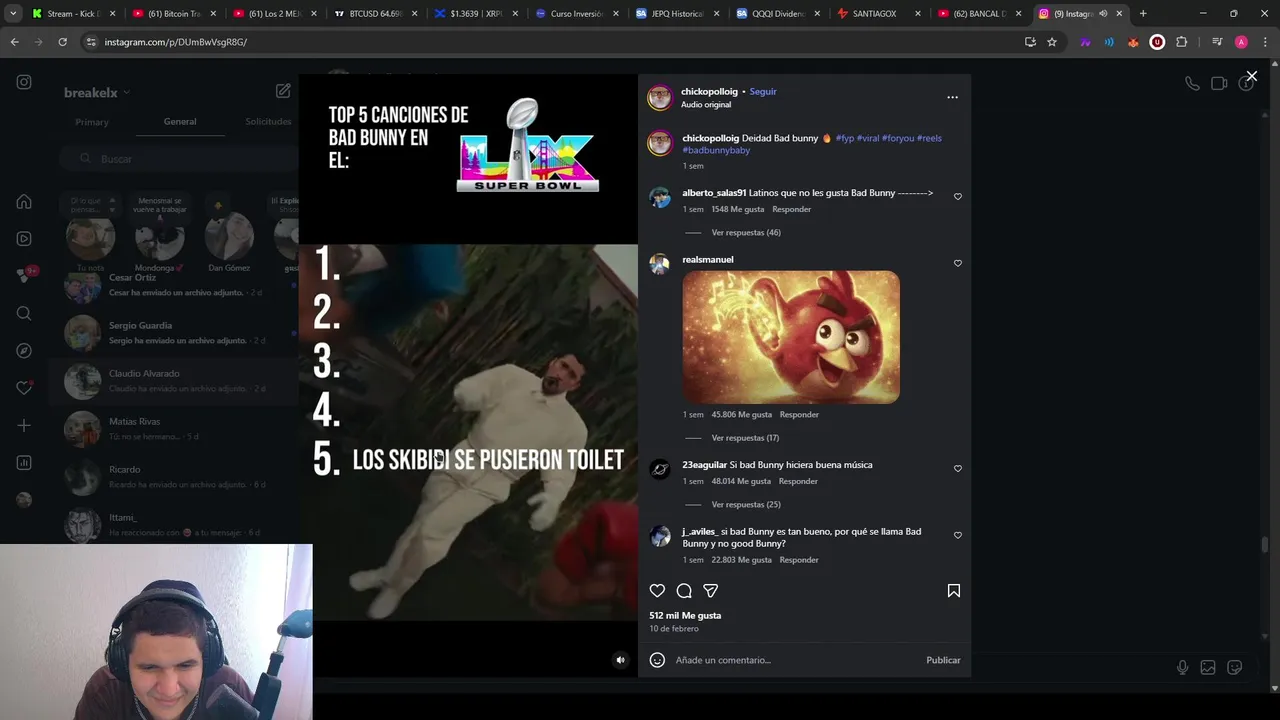This screenshot has height=720, width=1280.
Task: Reply to 23eaguilar via Responder
Action: [798, 482]
